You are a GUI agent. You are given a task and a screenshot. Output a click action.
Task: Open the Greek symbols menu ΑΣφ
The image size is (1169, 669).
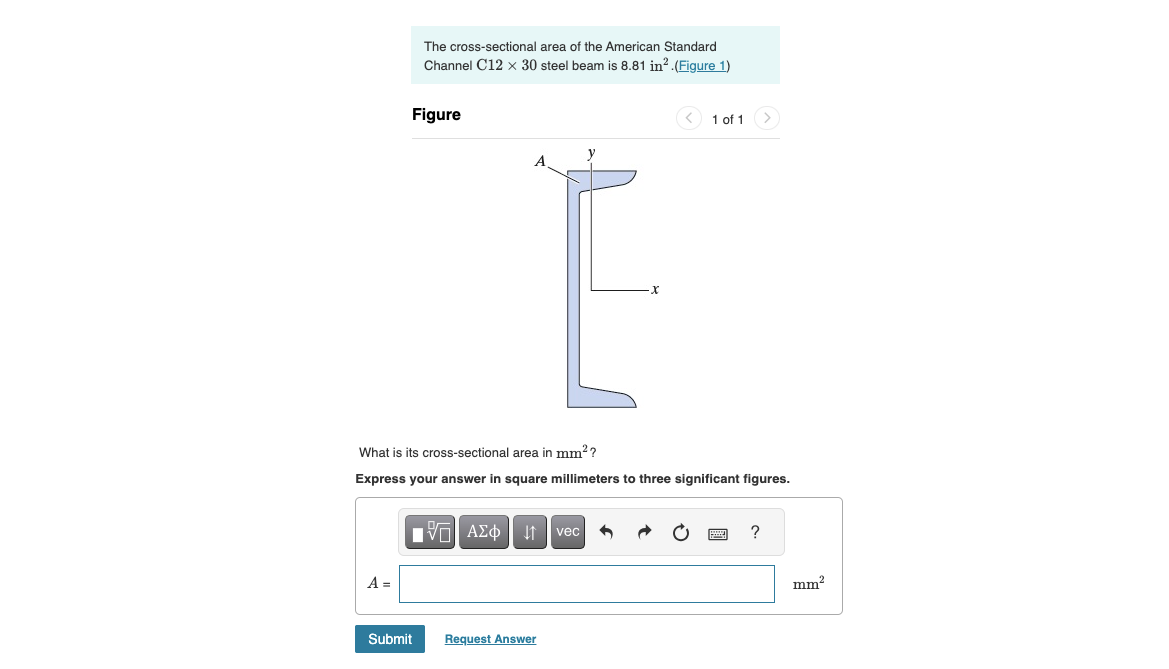[x=484, y=532]
